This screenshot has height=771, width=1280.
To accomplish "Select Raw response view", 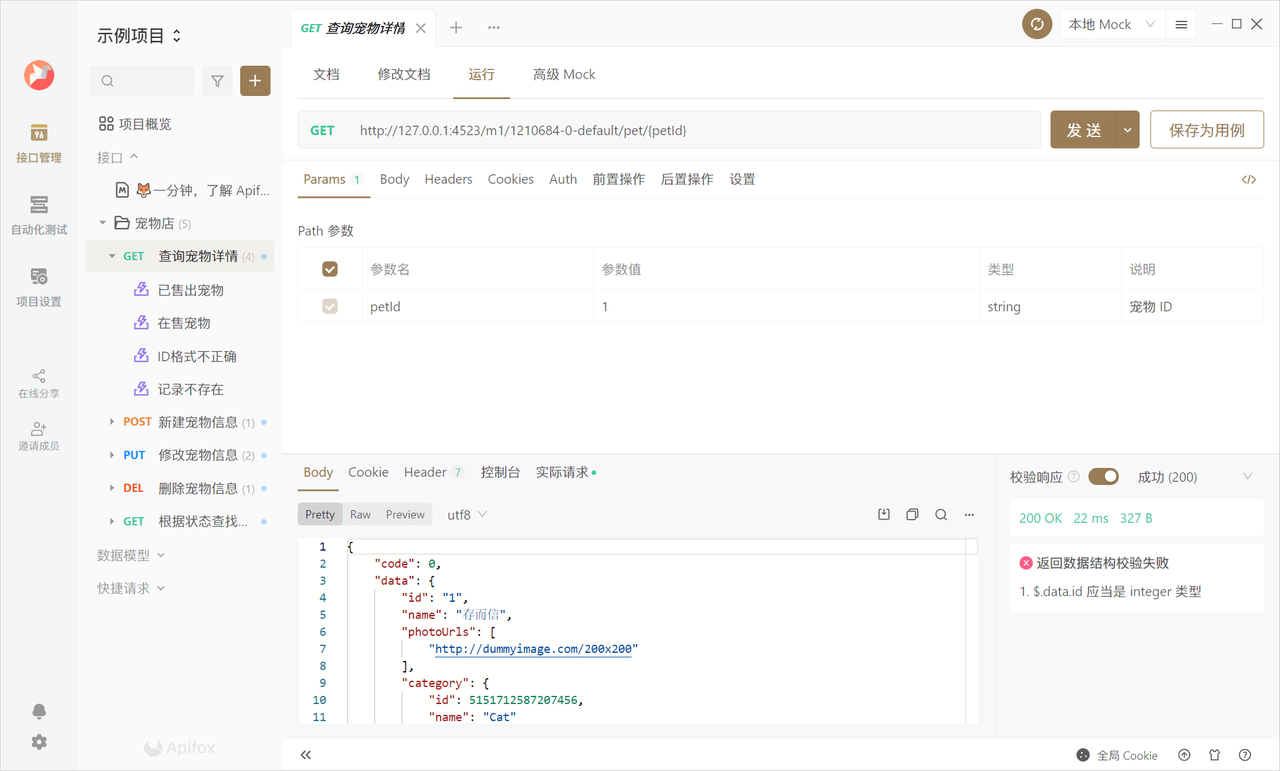I will [360, 514].
